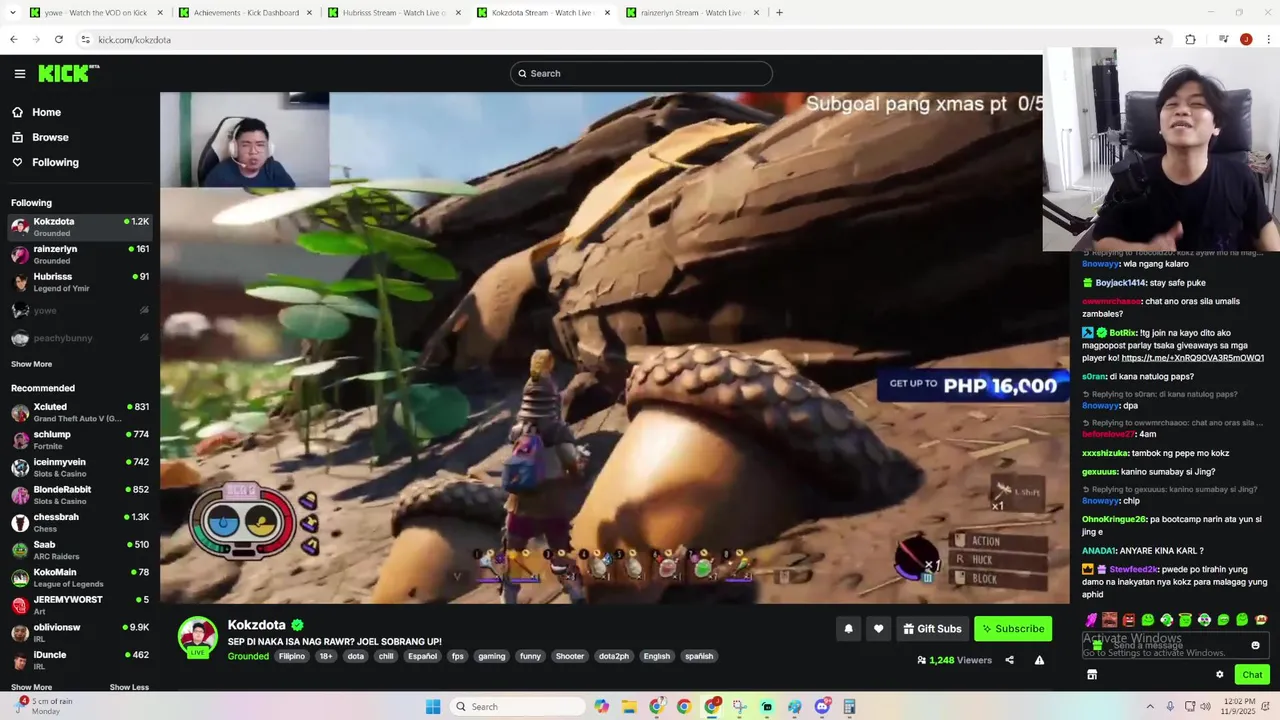Open oblivionsw recommended channel
This screenshot has height=720, width=1280.
[x=80, y=632]
